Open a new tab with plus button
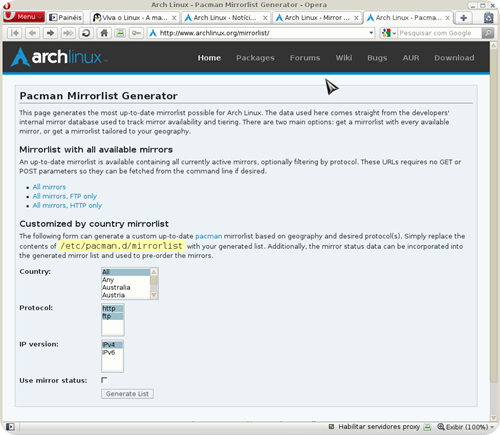 463,18
